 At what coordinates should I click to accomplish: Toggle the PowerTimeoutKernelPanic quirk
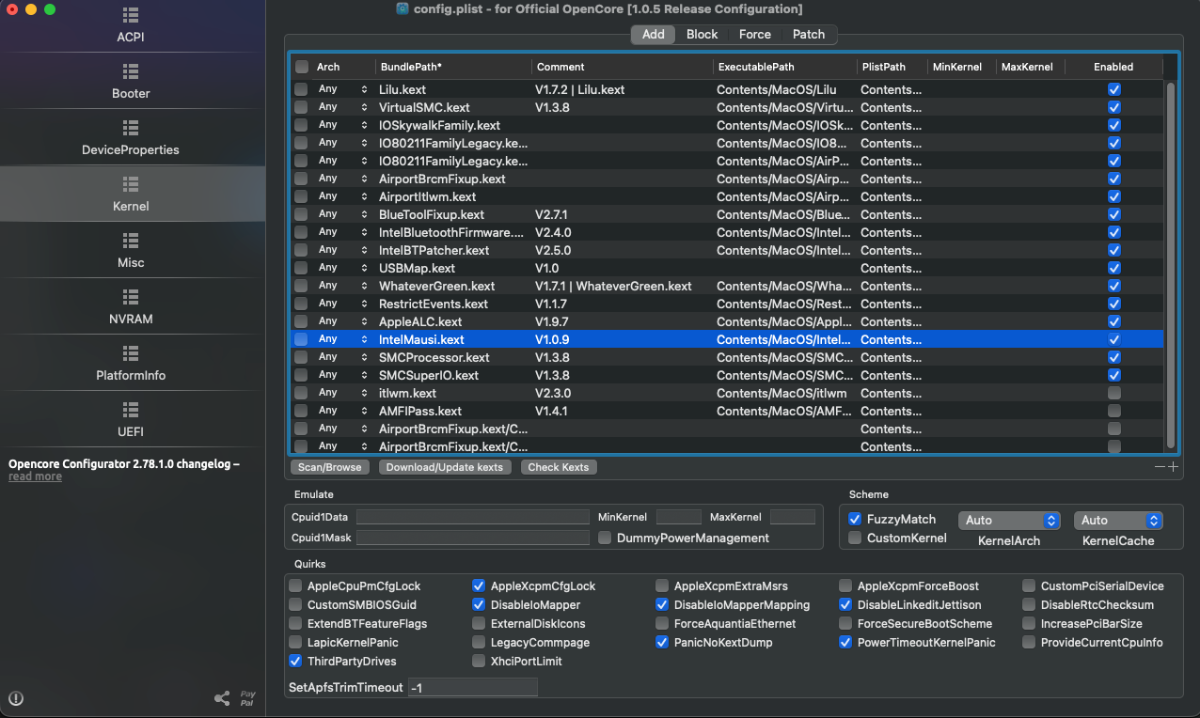click(846, 642)
